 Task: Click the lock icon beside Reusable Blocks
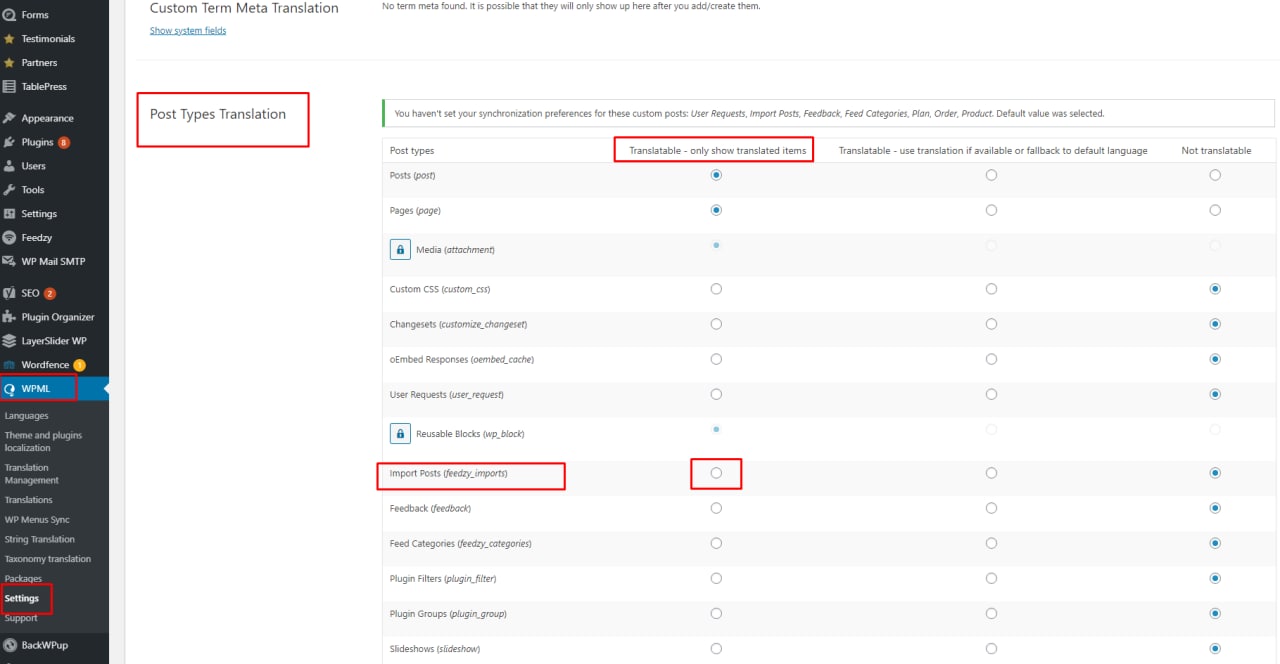point(400,434)
